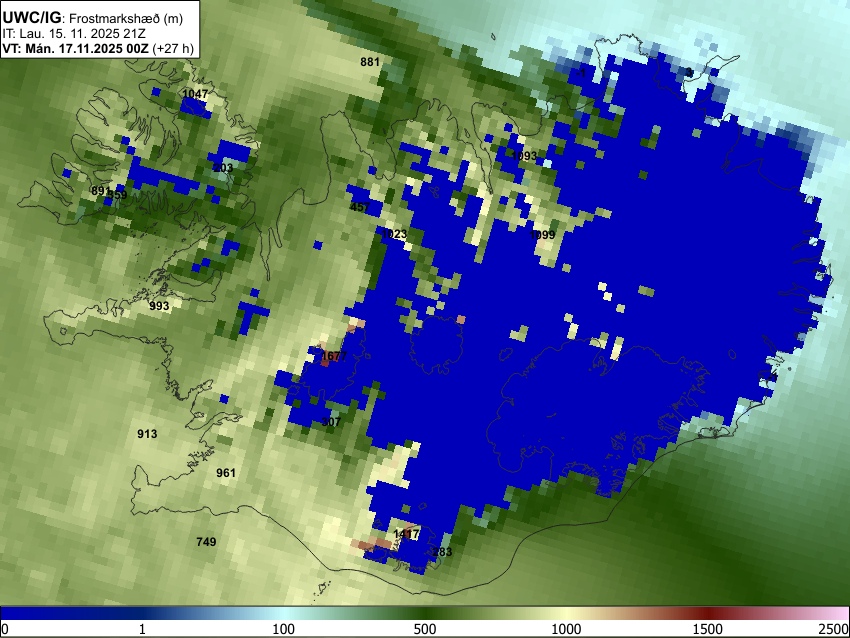Image resolution: width=850 pixels, height=638 pixels.
Task: Select the 307 value label
Action: click(x=331, y=422)
